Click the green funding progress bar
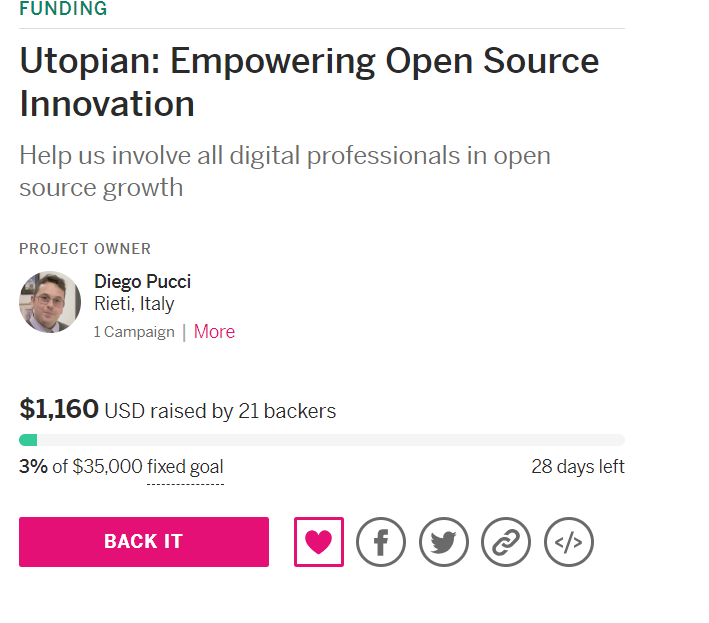The height and width of the screenshot is (623, 709). click(x=28, y=440)
